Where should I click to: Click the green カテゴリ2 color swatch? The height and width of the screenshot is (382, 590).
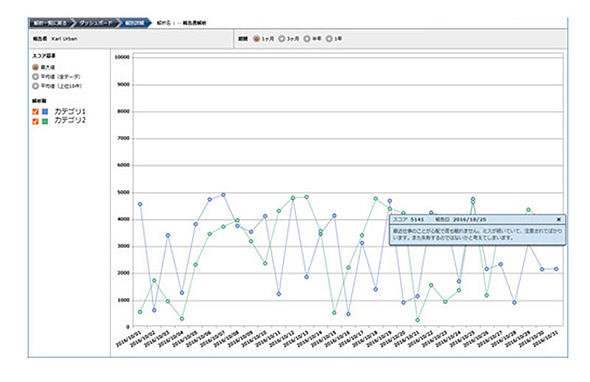[45, 121]
